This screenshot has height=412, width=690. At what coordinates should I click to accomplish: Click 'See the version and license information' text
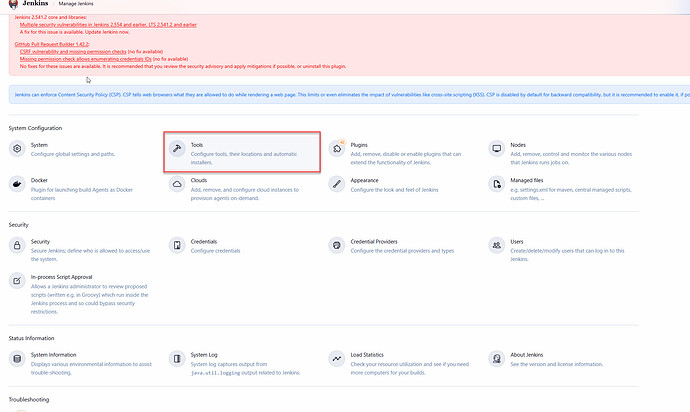coord(557,364)
